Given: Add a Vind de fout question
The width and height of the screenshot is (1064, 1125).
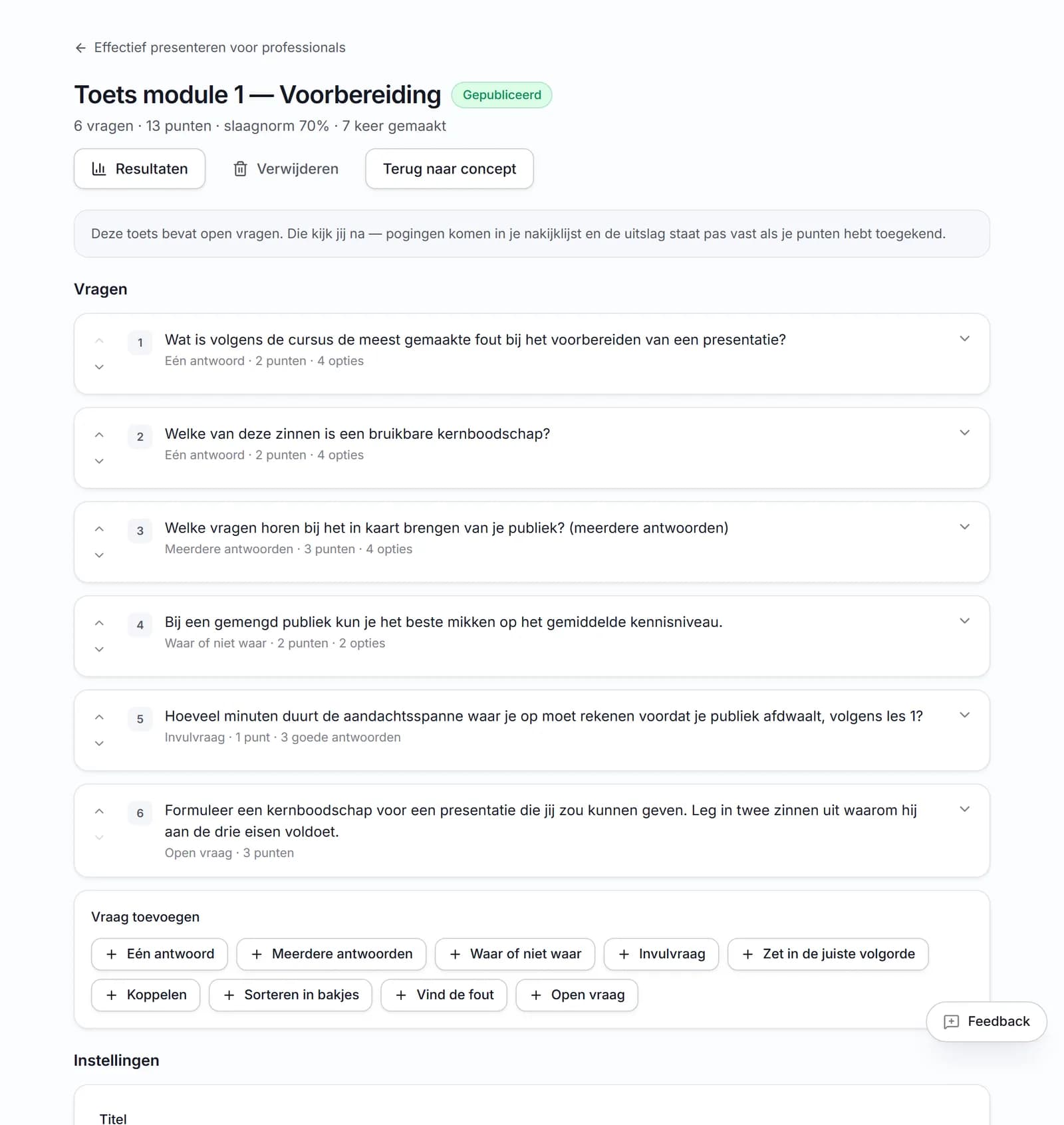Looking at the screenshot, I should (444, 995).
